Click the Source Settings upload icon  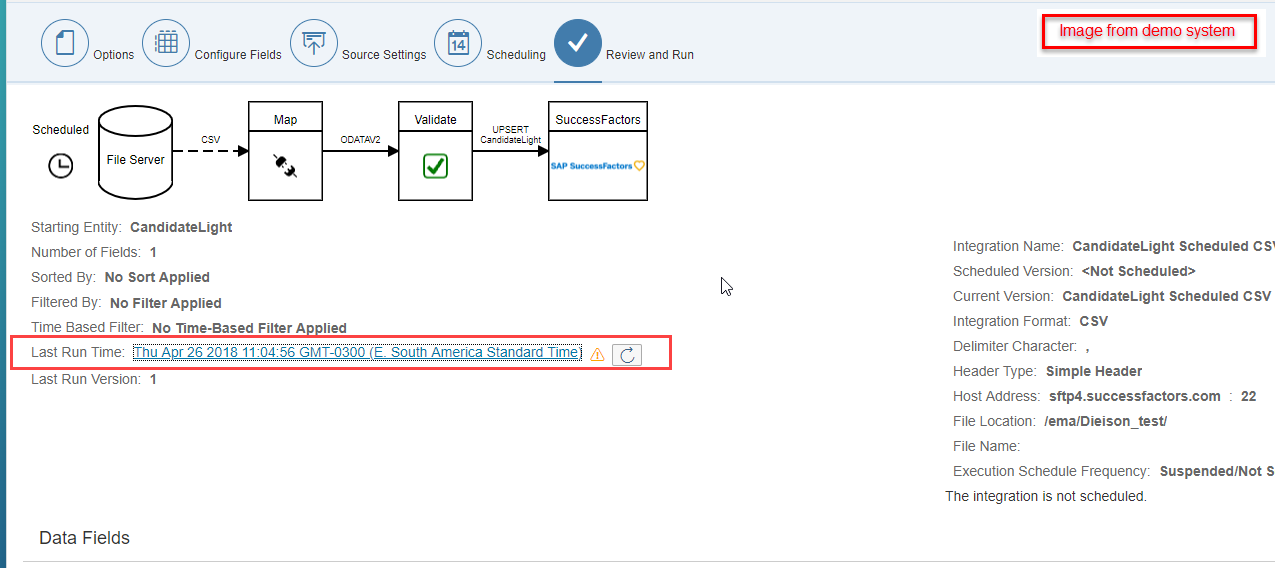pos(314,43)
